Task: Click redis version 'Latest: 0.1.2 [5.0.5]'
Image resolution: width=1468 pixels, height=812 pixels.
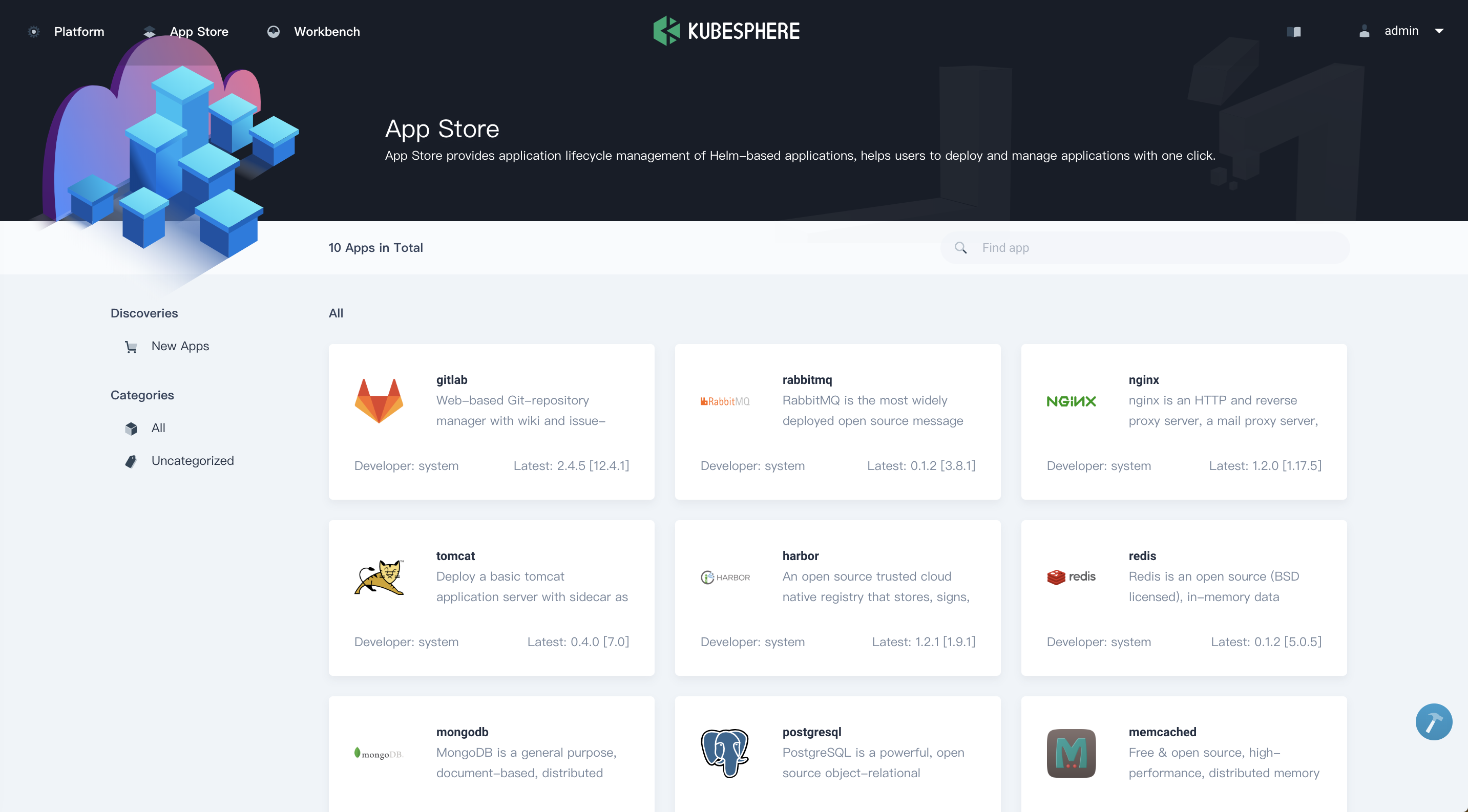Action: 1266,642
